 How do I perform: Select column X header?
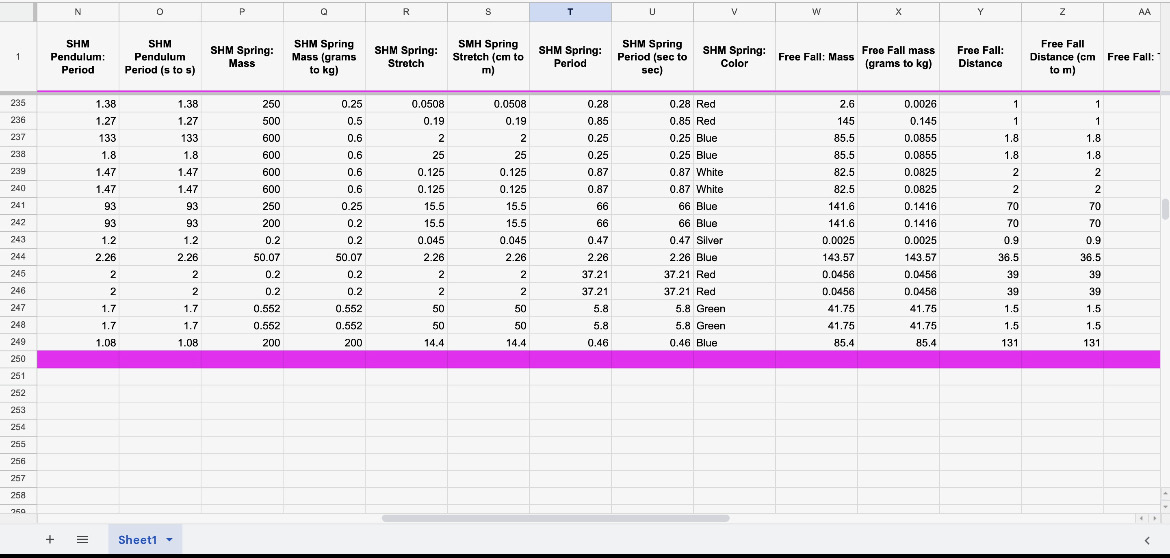tap(899, 12)
